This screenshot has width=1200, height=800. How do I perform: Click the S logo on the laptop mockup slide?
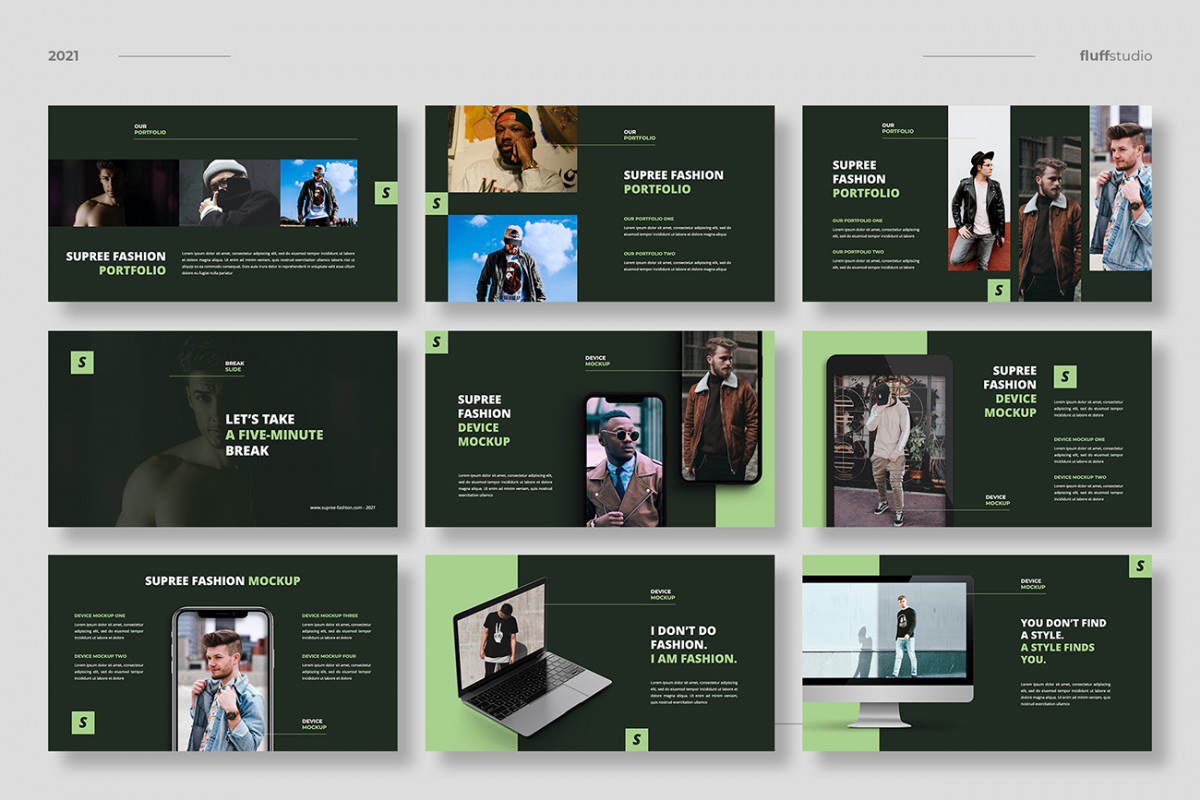coord(637,740)
